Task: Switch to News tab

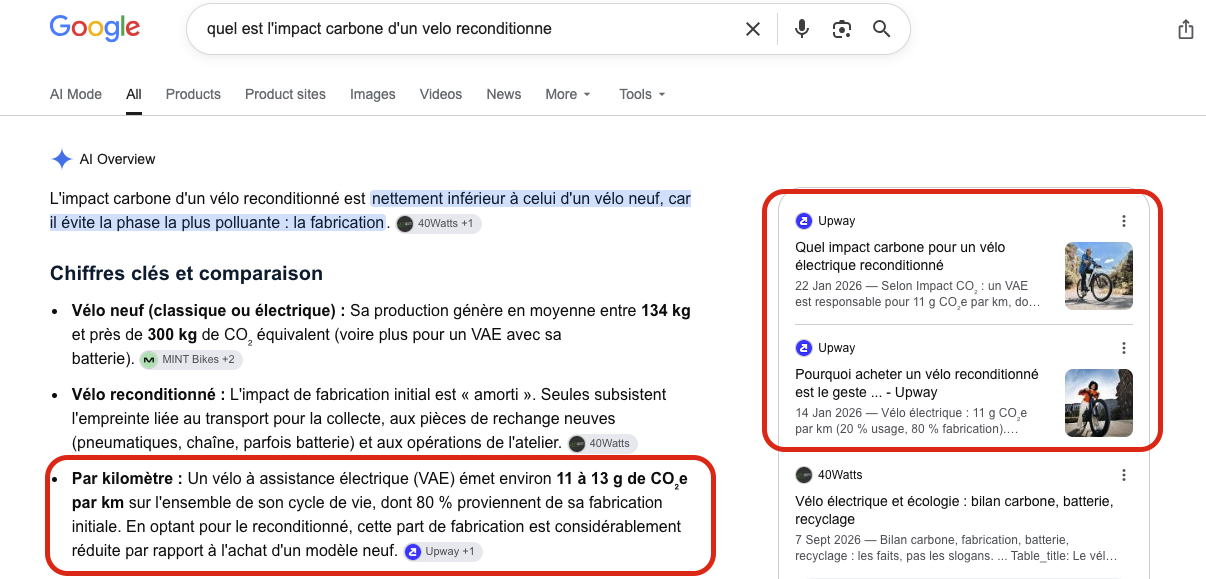Action: tap(504, 94)
